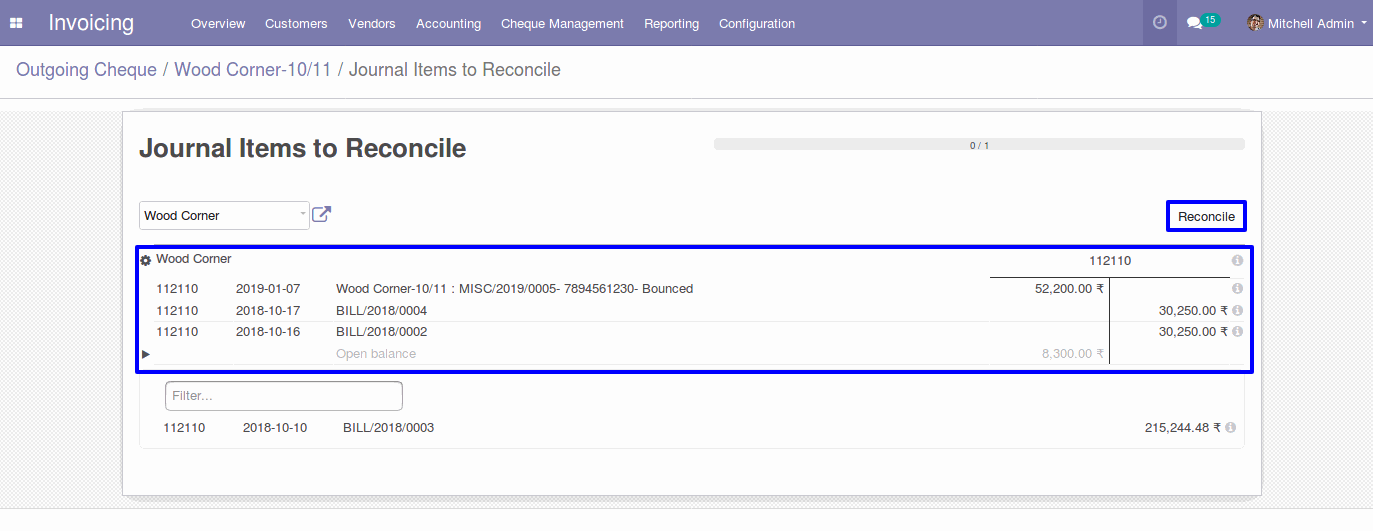Go to Outgoing Cheque breadcrumb

point(86,70)
